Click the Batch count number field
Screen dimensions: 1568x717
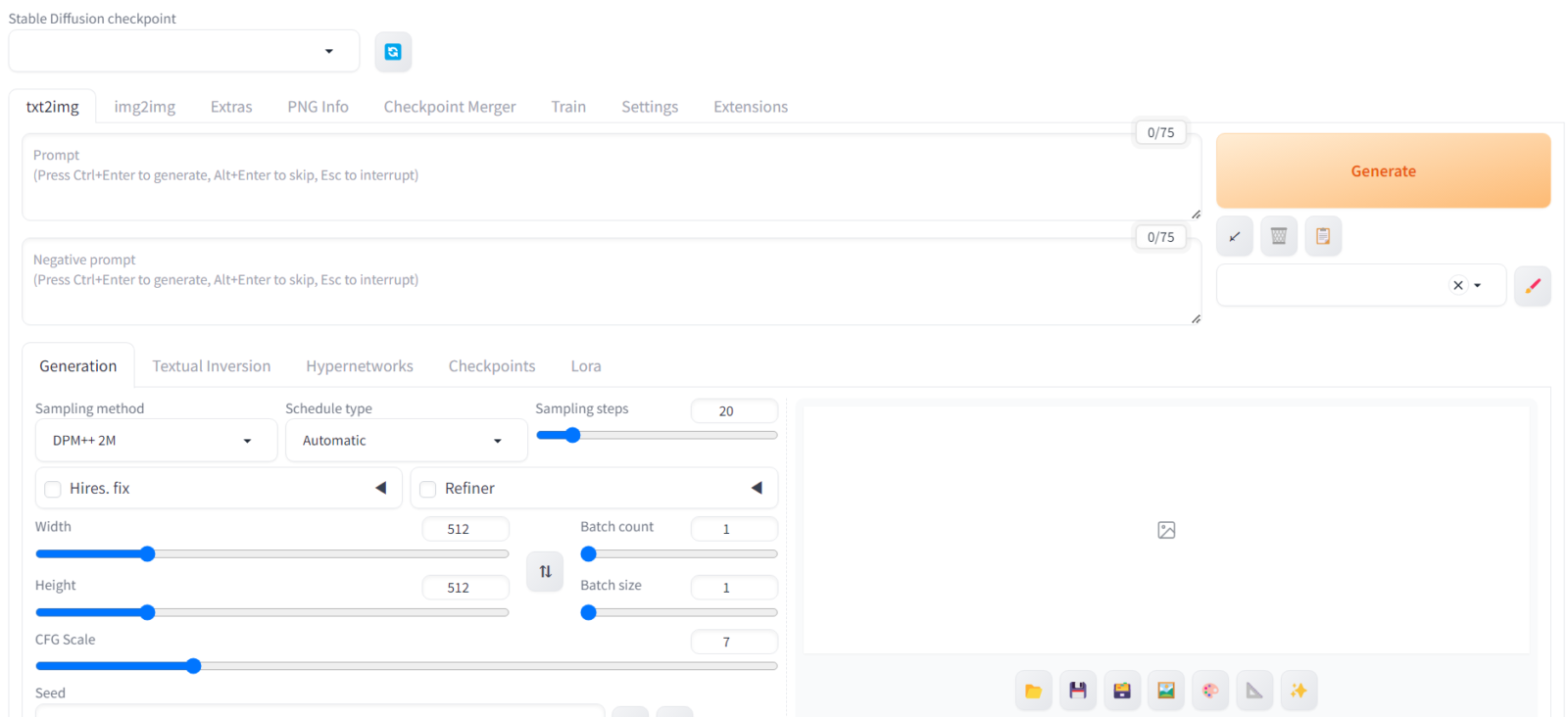point(734,529)
